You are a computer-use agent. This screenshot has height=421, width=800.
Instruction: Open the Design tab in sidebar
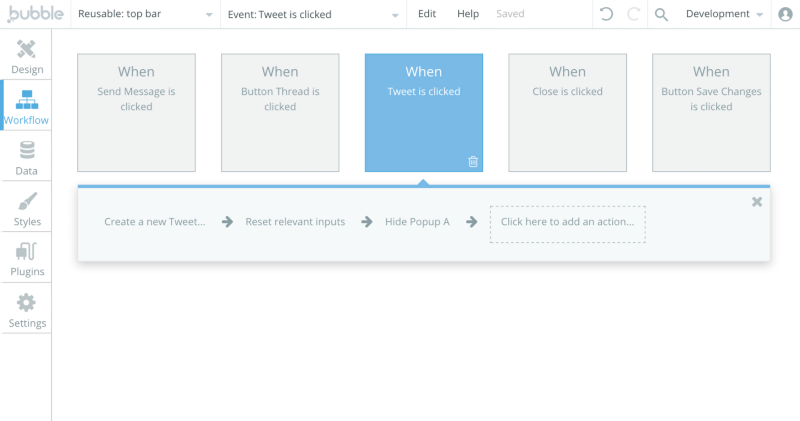click(x=27, y=57)
